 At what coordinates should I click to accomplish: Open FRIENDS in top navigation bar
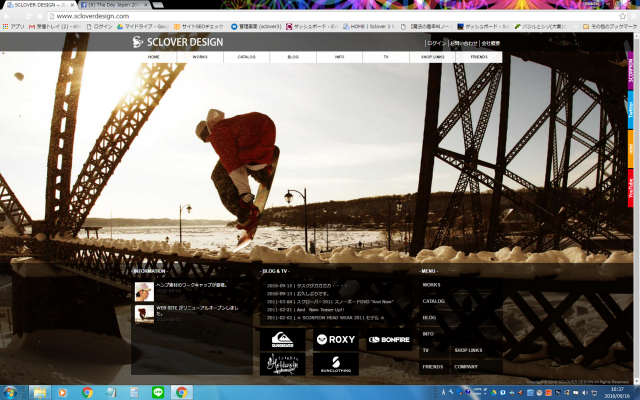[479, 57]
